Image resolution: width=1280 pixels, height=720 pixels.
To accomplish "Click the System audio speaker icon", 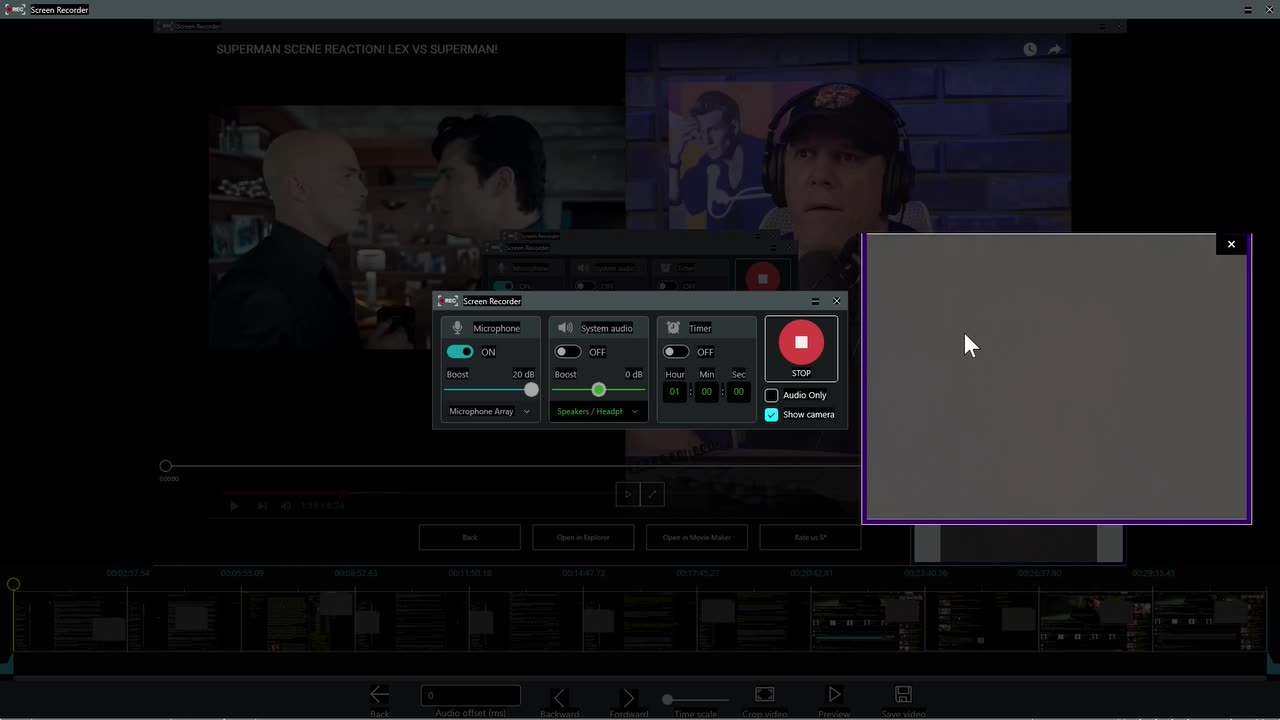I will point(565,328).
